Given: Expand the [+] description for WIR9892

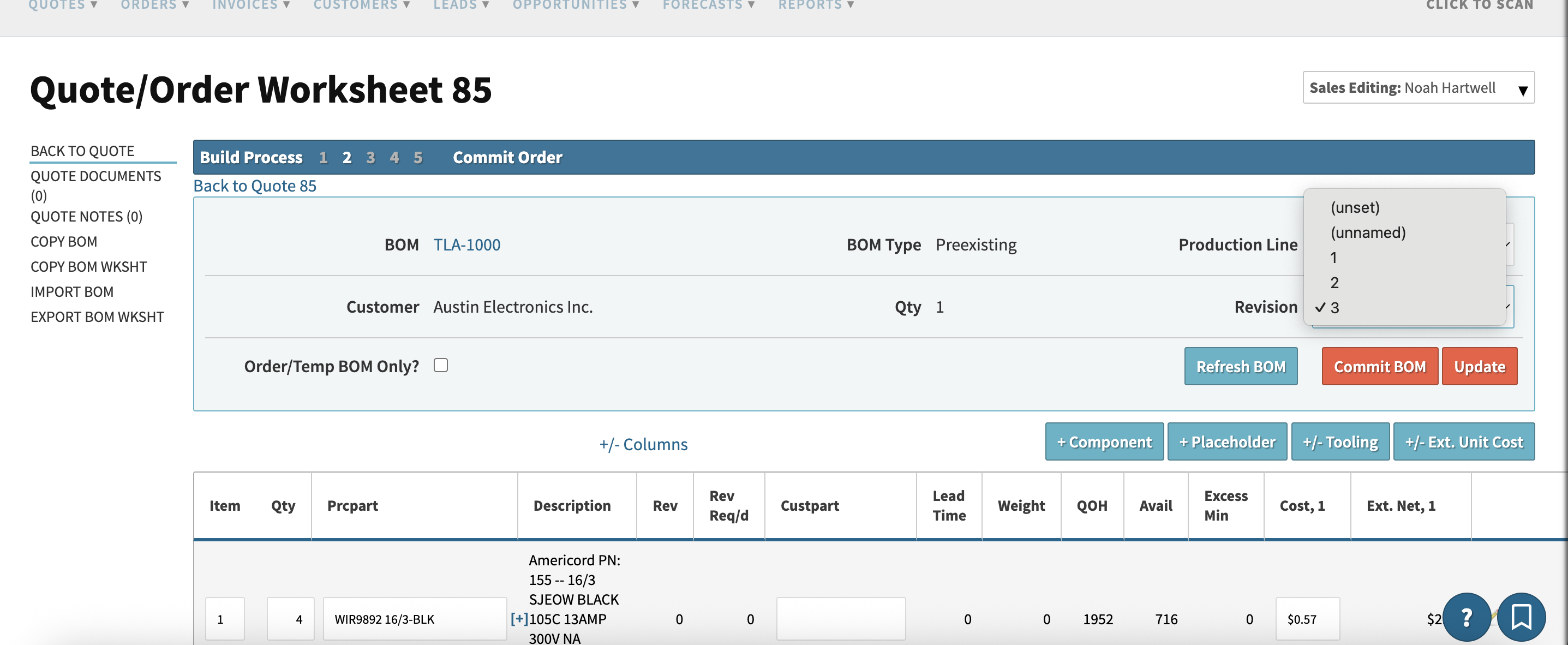Looking at the screenshot, I should (x=519, y=619).
